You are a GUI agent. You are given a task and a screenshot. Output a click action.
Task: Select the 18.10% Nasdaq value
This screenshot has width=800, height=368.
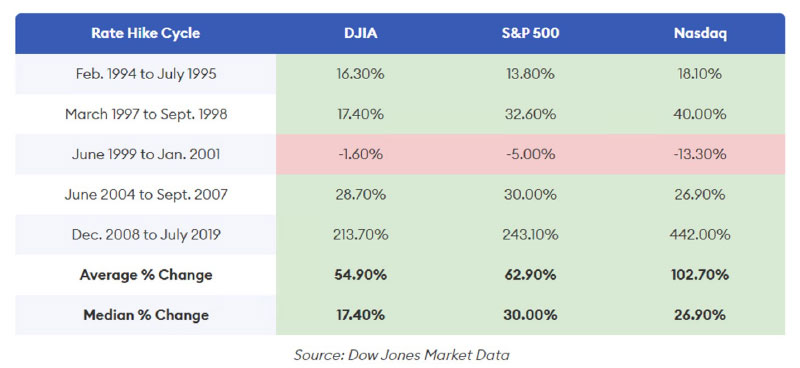click(x=700, y=74)
